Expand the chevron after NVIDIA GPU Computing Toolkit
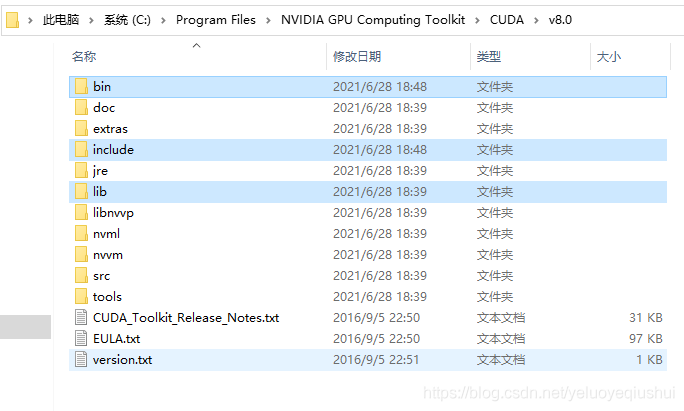The image size is (684, 411). tap(477, 20)
